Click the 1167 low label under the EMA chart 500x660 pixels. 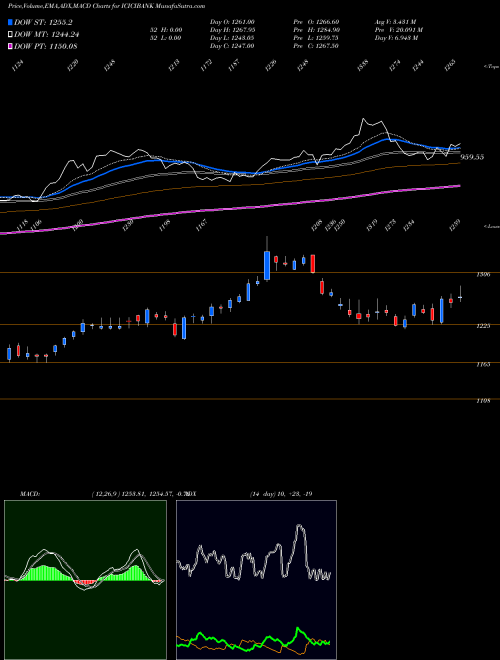tap(202, 224)
